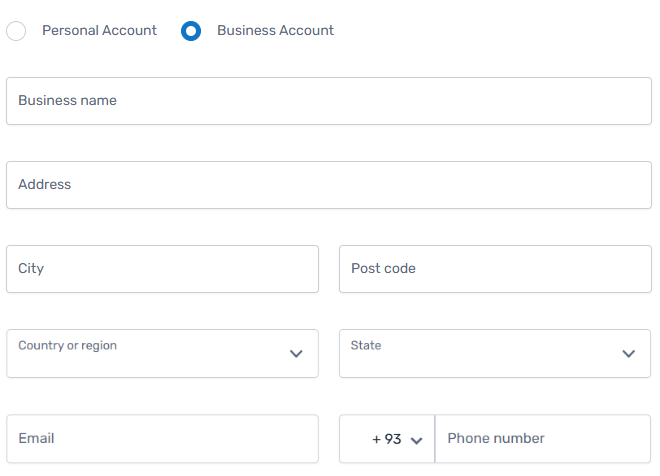Image resolution: width=660 pixels, height=476 pixels.
Task: Open the +93 dial code selector
Action: click(387, 439)
